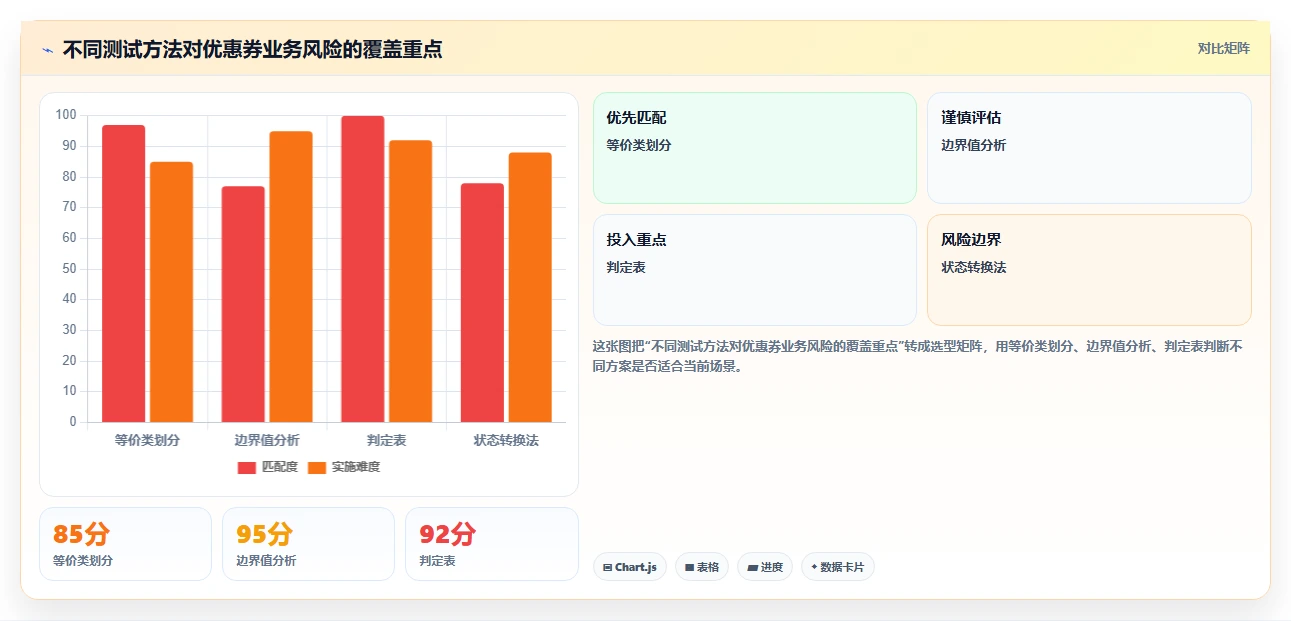Click the orange 实施难度 bar for 状态转换法
Image resolution: width=1291 pixels, height=621 pixels.
pyautogui.click(x=530, y=287)
